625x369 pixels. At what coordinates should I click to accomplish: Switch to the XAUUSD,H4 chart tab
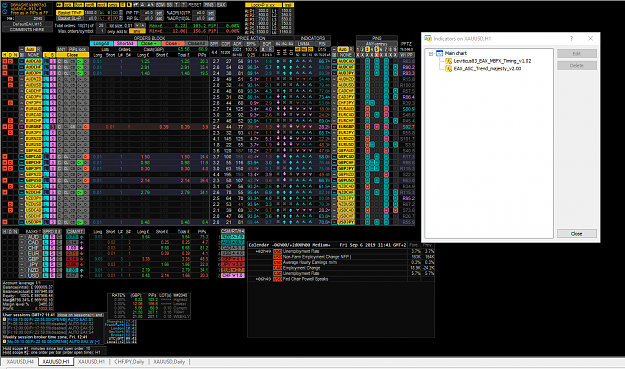coord(20,362)
